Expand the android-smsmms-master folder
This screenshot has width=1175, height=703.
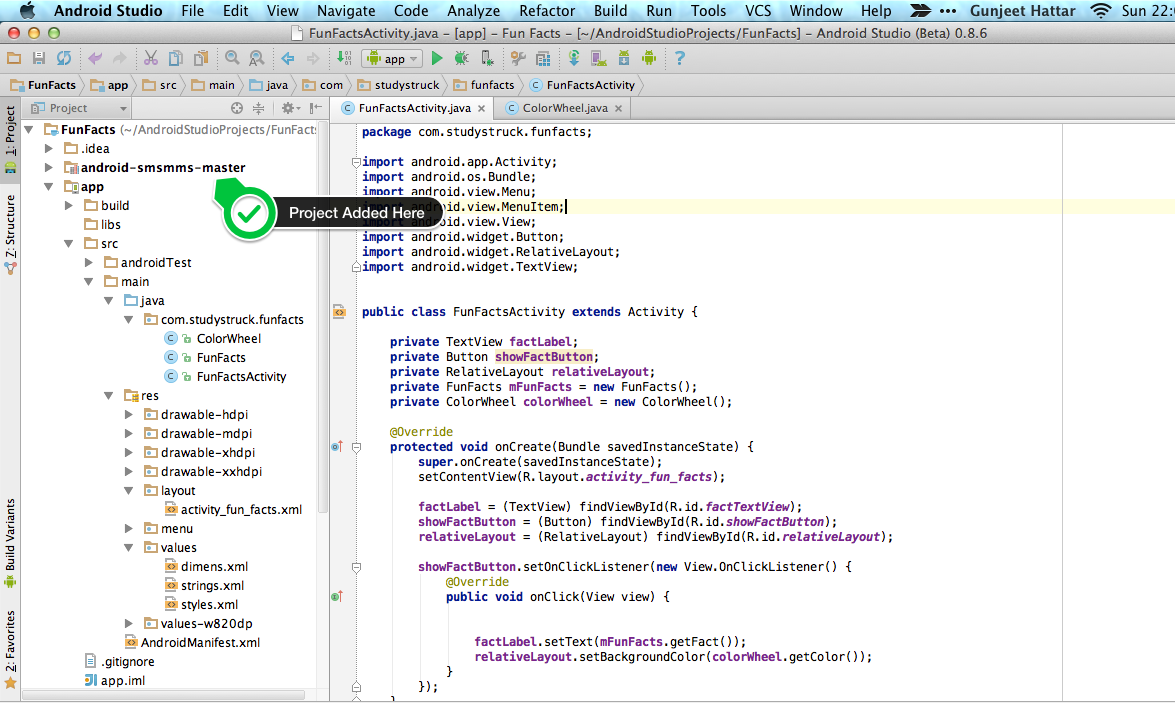click(x=49, y=168)
